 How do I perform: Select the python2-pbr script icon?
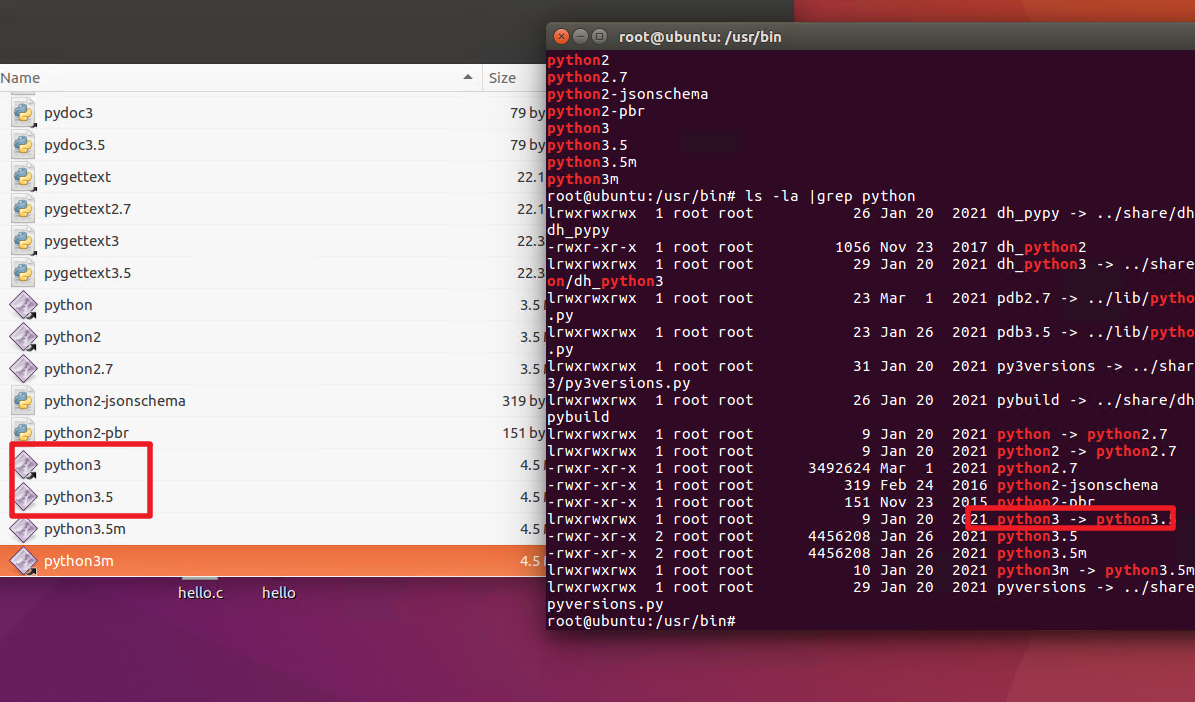coord(24,431)
